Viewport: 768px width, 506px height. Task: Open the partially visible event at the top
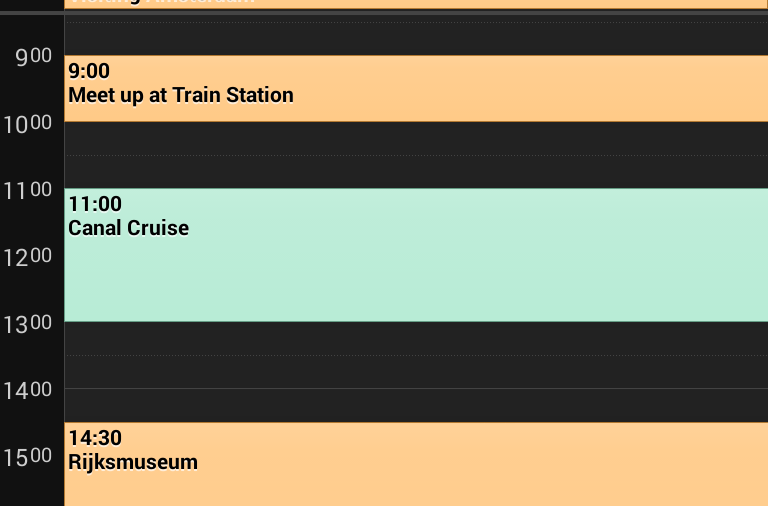click(416, 3)
